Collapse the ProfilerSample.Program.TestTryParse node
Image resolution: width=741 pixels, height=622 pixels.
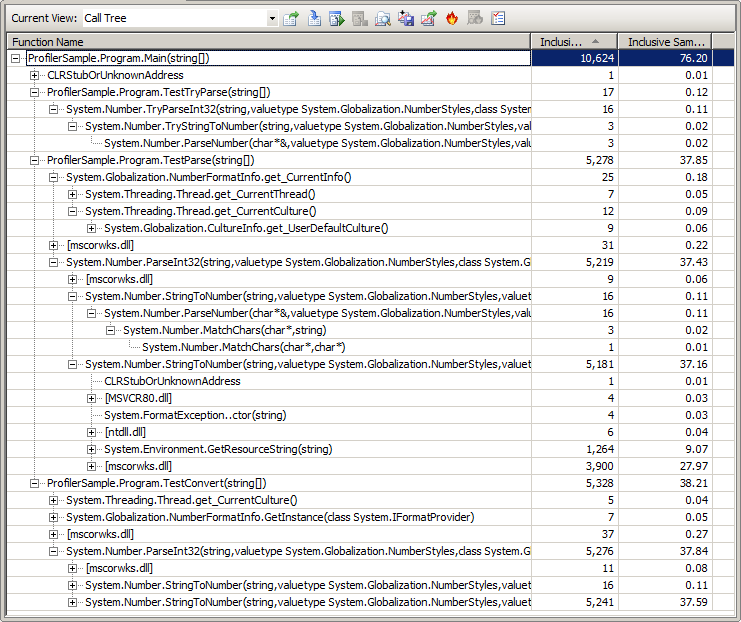tap(34, 93)
